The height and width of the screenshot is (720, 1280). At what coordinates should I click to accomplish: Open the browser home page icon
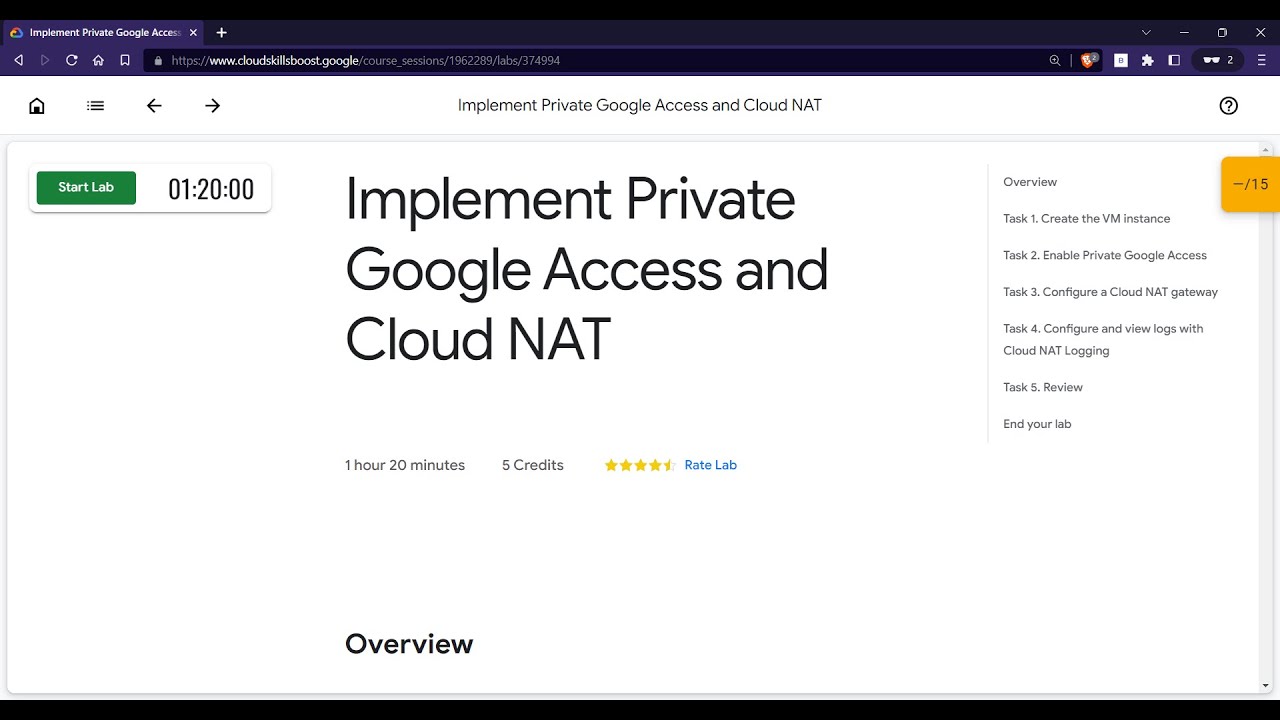98,60
